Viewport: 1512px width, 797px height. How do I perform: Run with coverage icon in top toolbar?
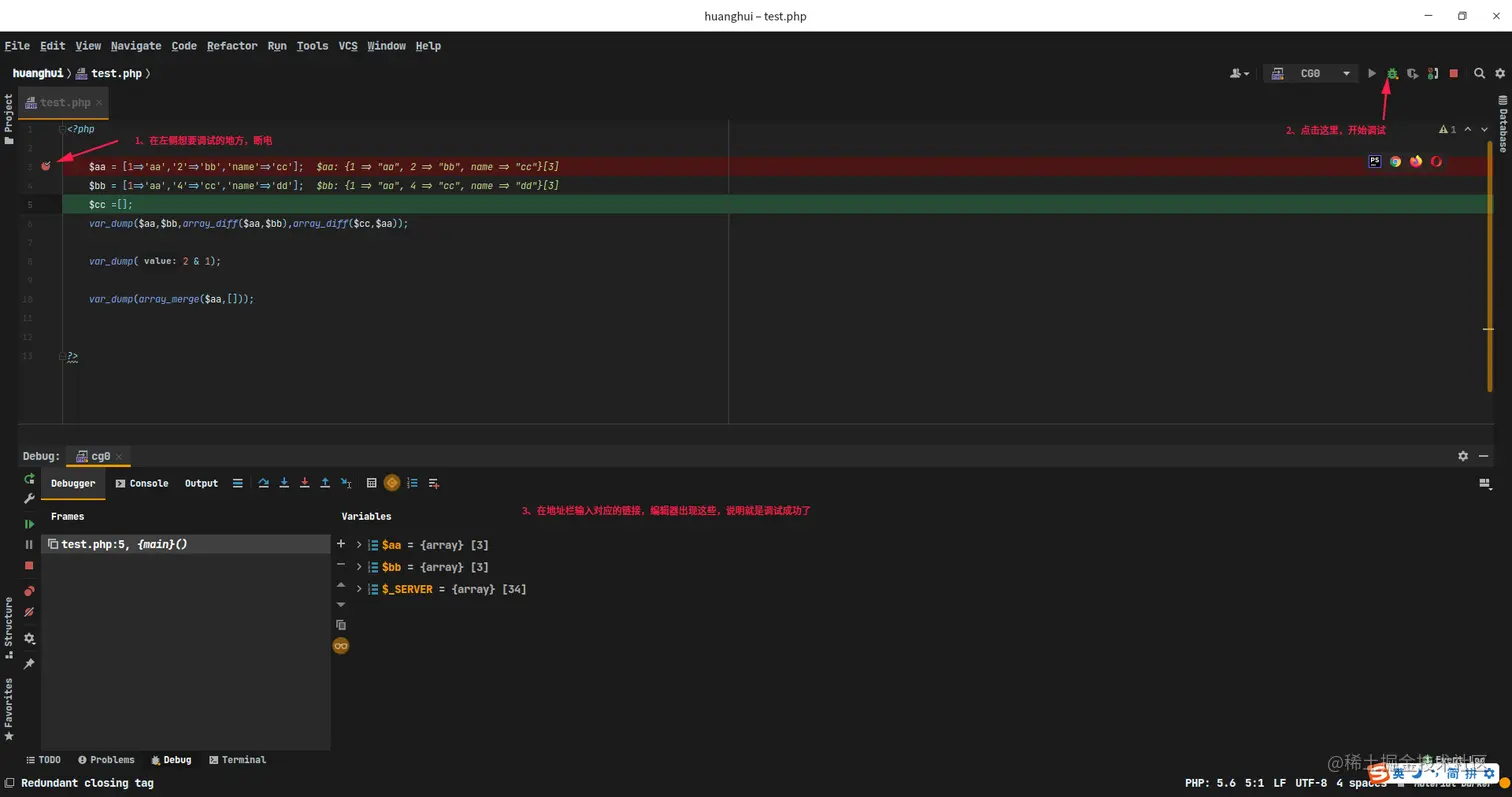click(1412, 73)
